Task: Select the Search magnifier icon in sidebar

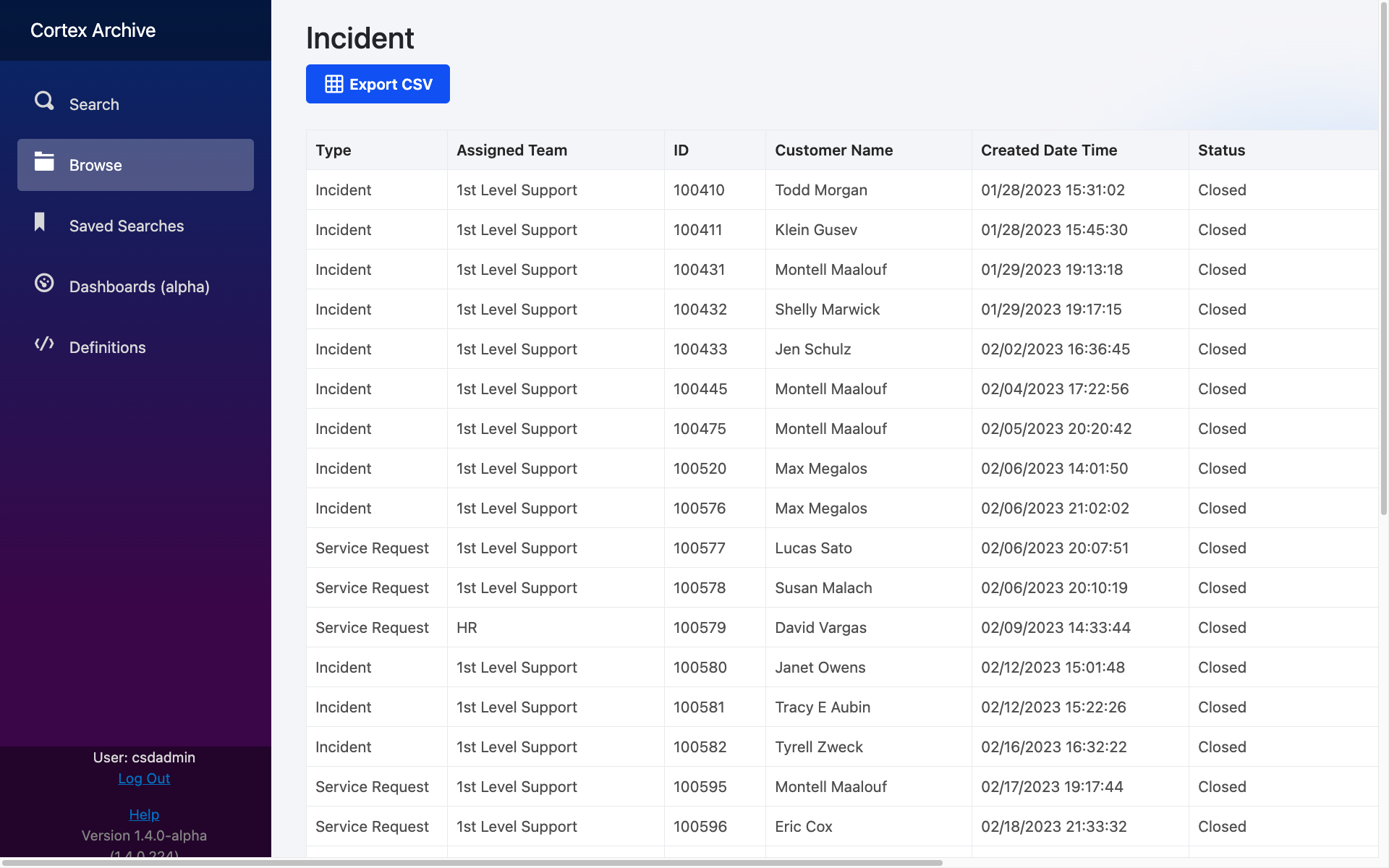Action: pyautogui.click(x=44, y=101)
